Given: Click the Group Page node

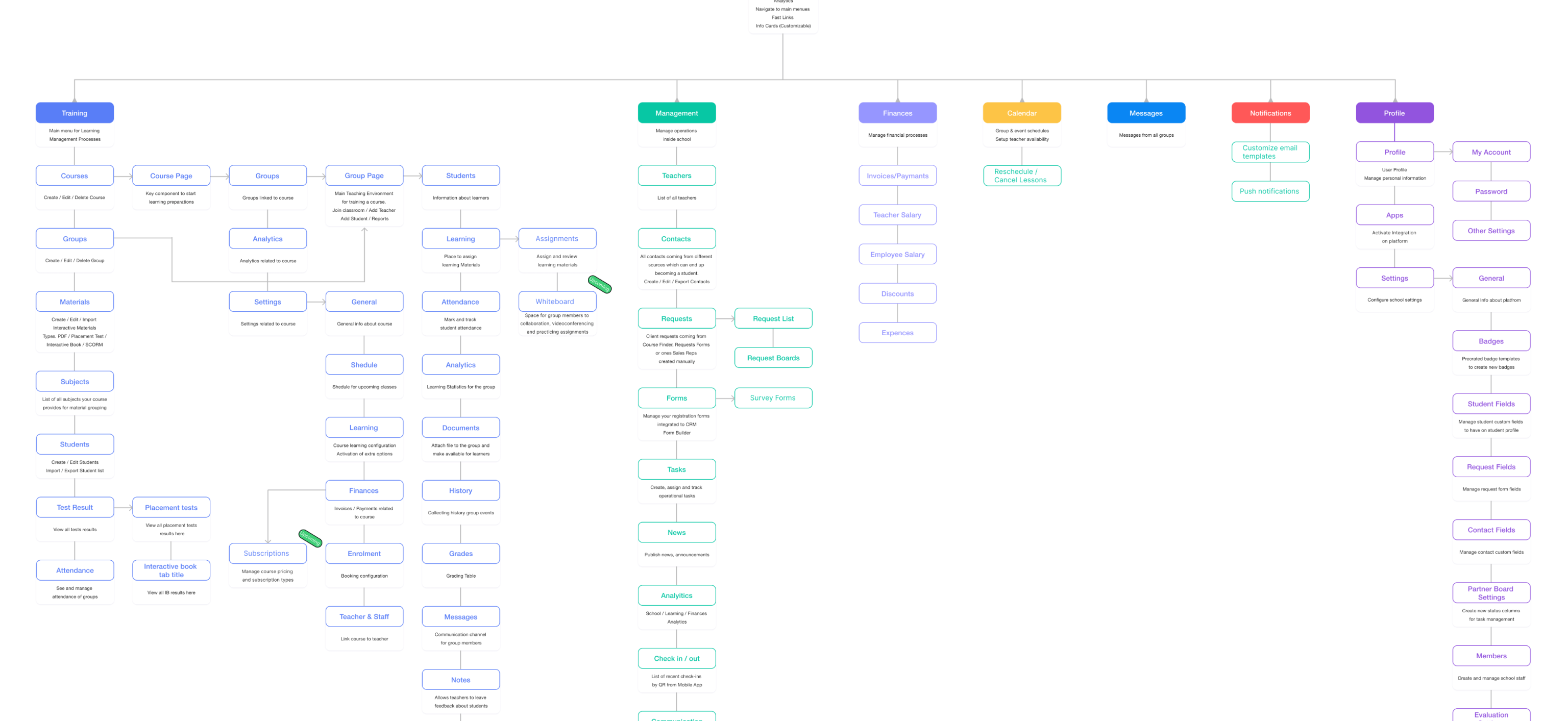Looking at the screenshot, I should coord(364,176).
